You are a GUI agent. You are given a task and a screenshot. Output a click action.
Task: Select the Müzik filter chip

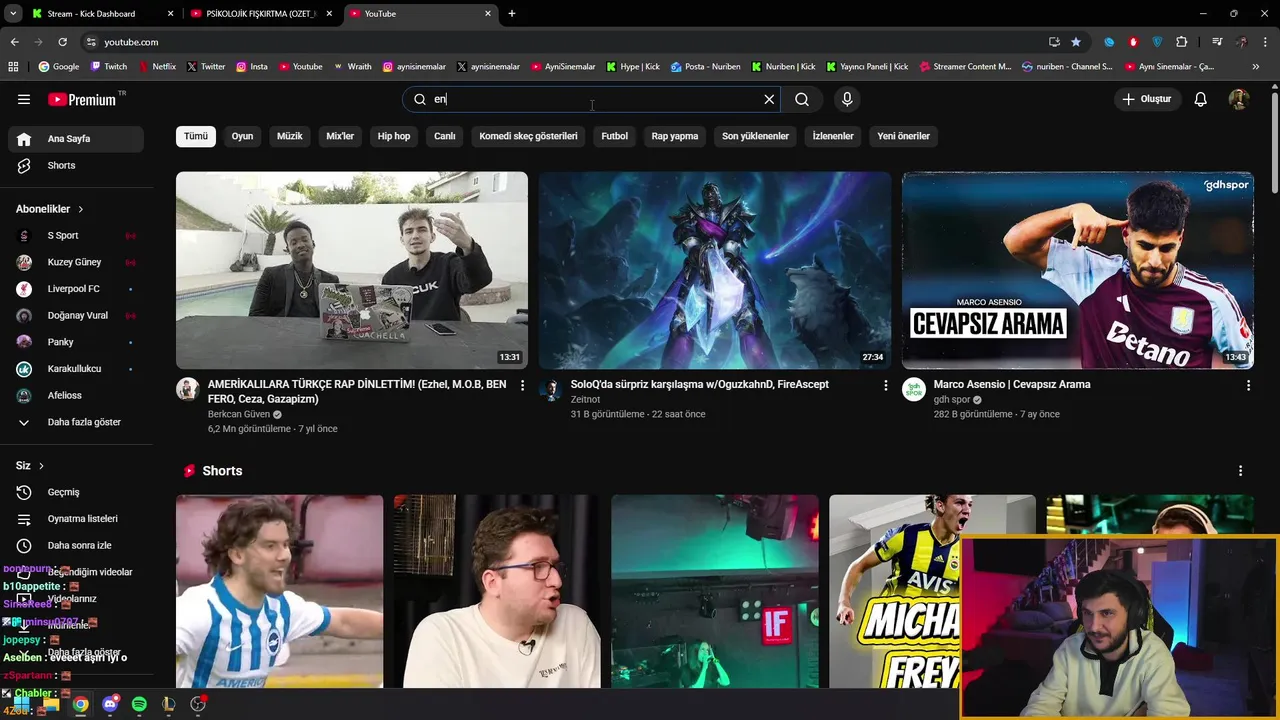click(290, 136)
